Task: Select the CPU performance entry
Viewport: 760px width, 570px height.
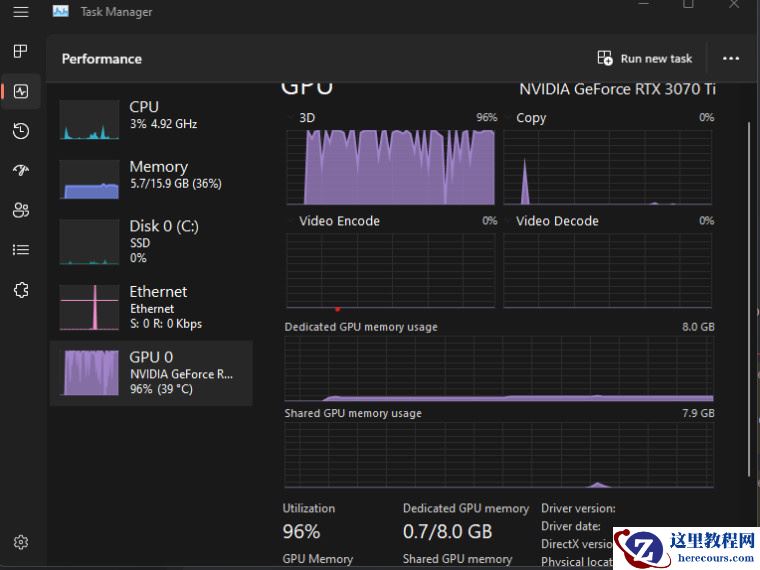Action: pyautogui.click(x=151, y=120)
